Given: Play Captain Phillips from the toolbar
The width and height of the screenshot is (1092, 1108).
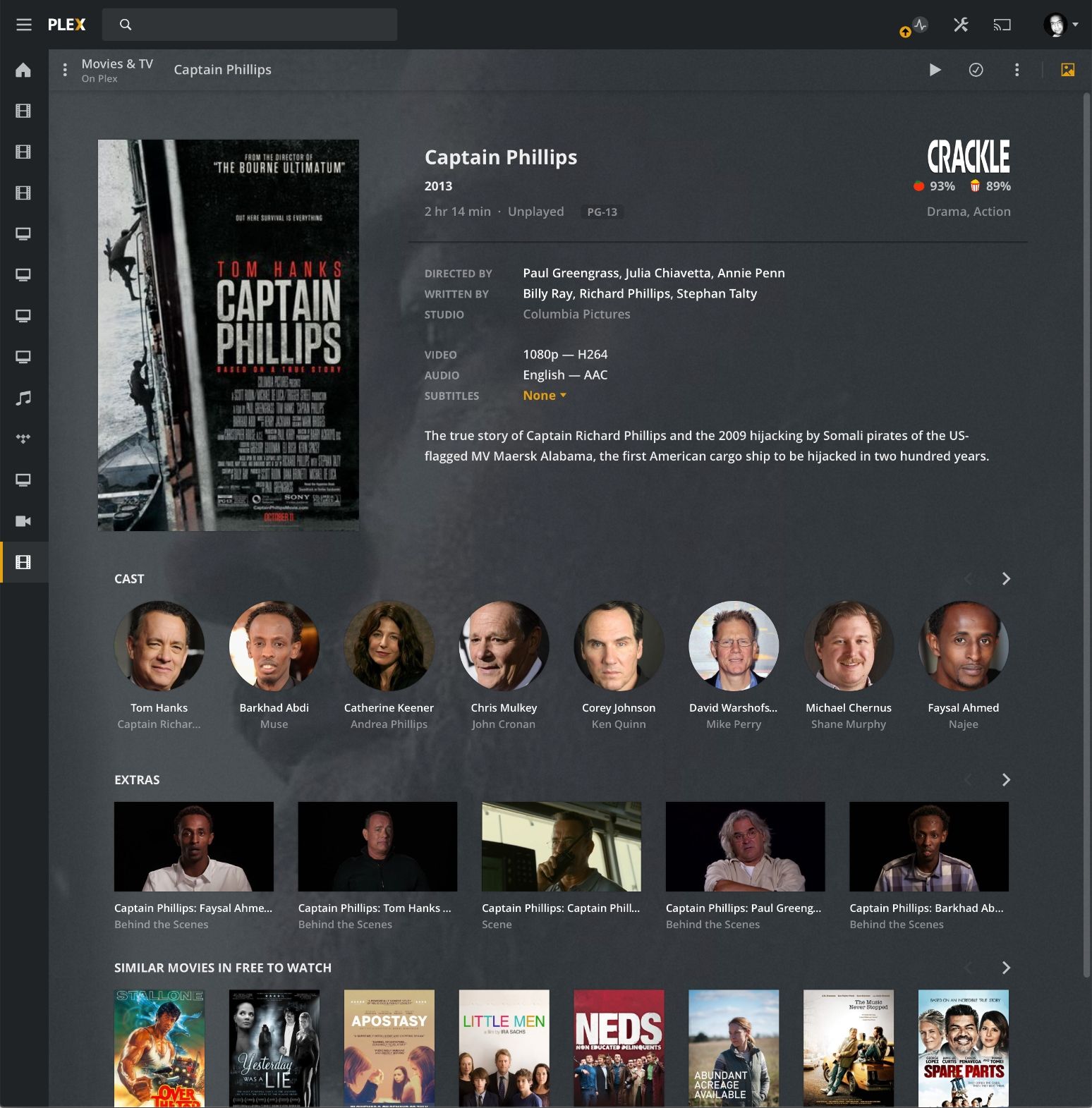Looking at the screenshot, I should pyautogui.click(x=935, y=70).
